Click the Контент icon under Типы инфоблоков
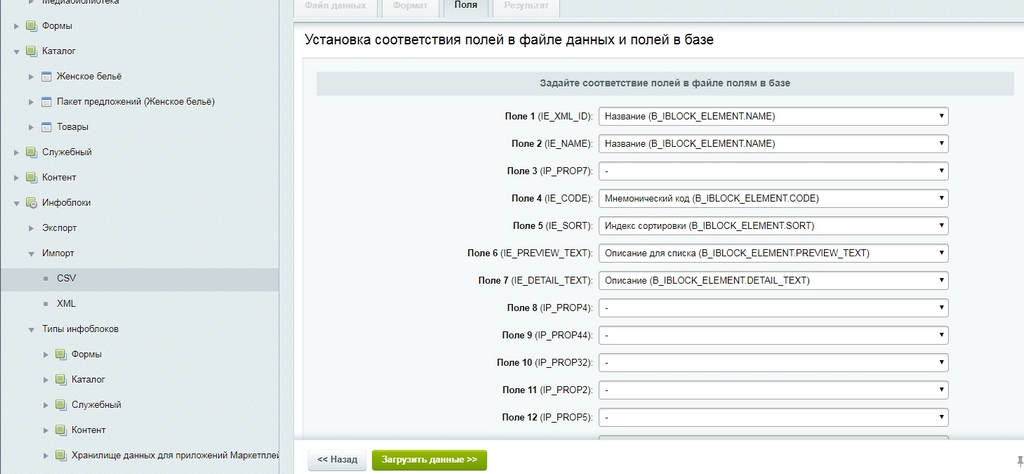The width and height of the screenshot is (1024, 474). [61, 430]
